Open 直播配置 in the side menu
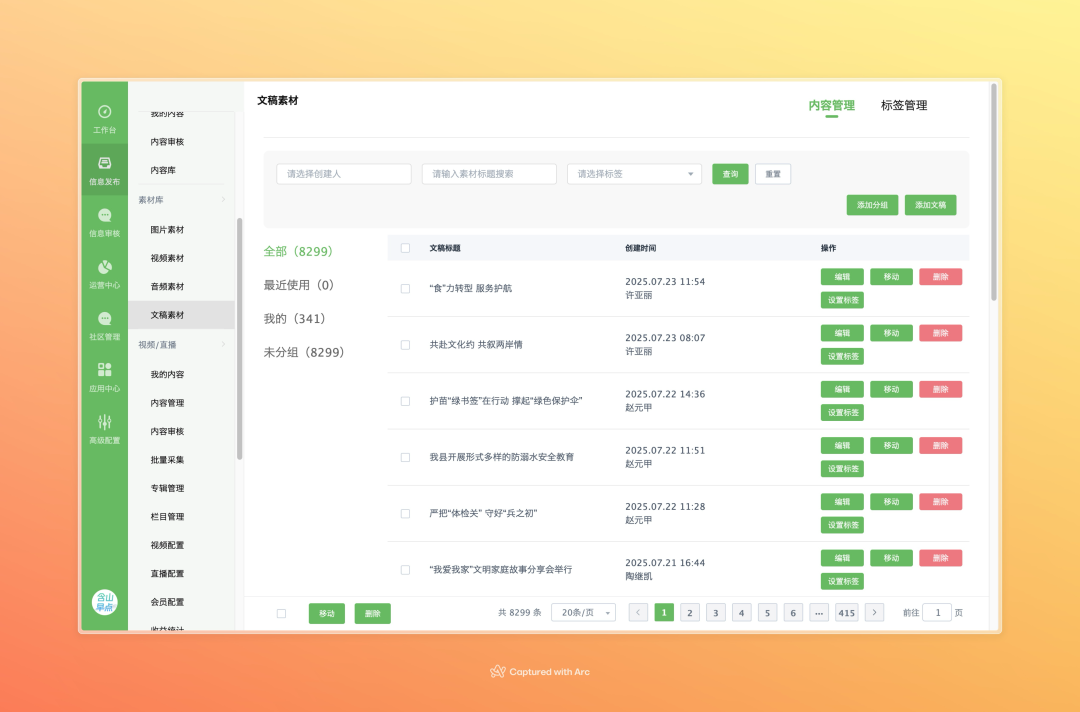The image size is (1080, 712). click(x=167, y=574)
